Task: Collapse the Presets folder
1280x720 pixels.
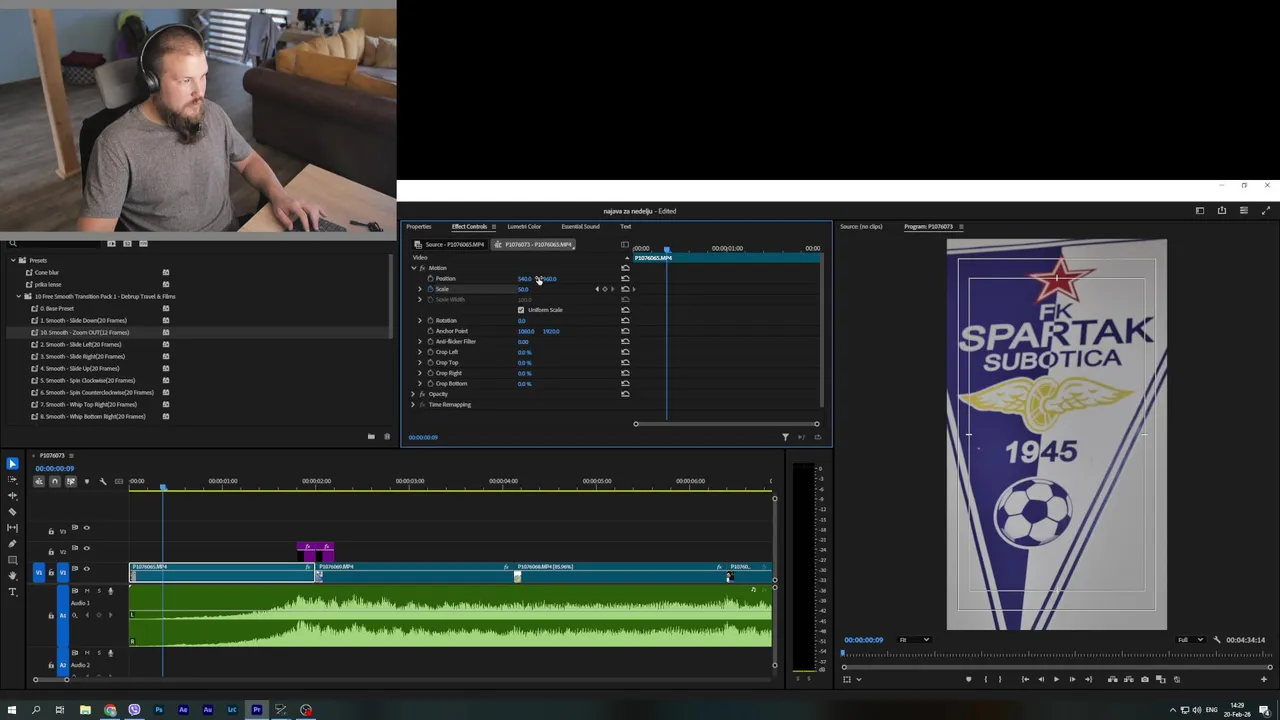Action: pyautogui.click(x=13, y=260)
